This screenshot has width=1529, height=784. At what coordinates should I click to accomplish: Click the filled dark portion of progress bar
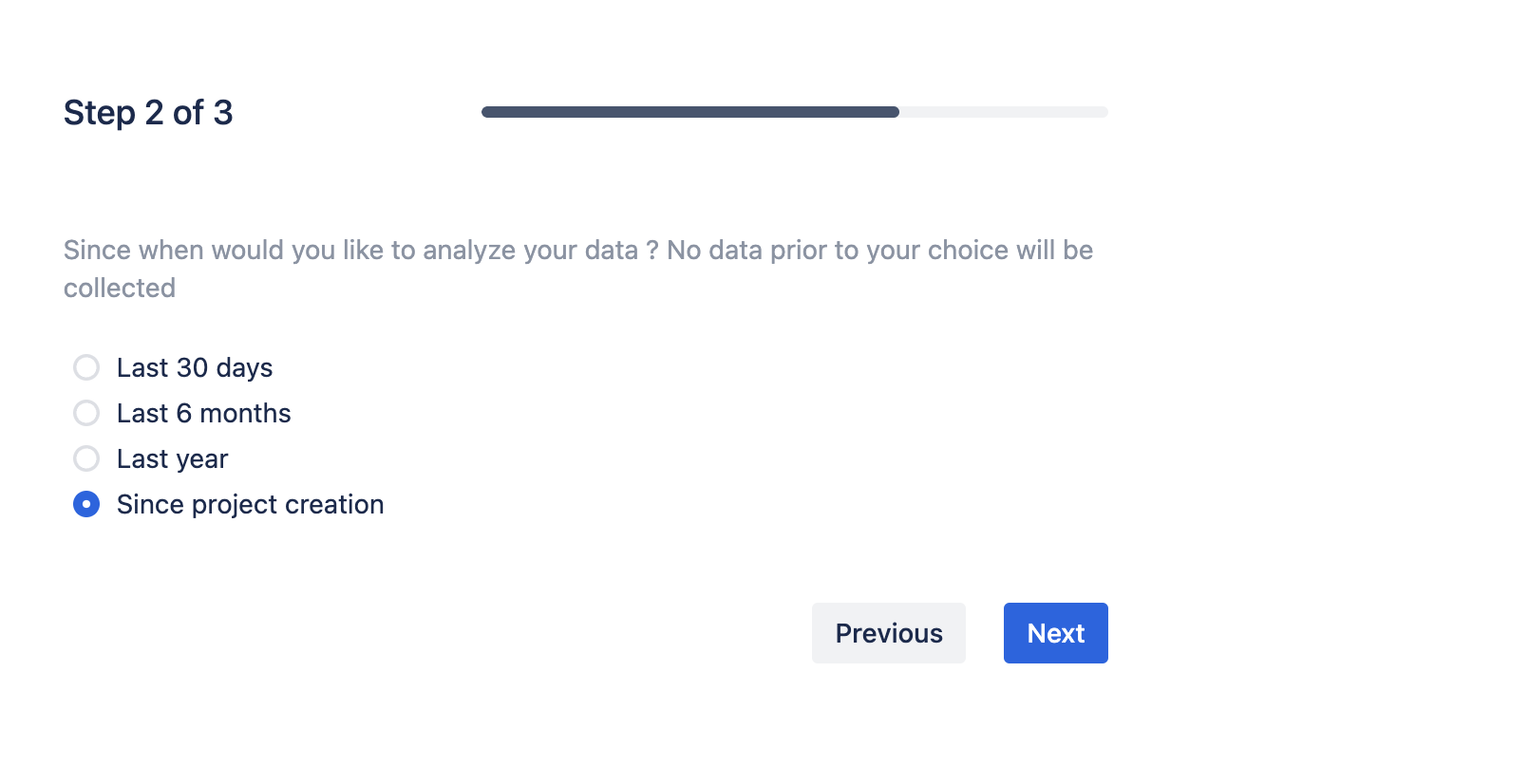pyautogui.click(x=689, y=112)
